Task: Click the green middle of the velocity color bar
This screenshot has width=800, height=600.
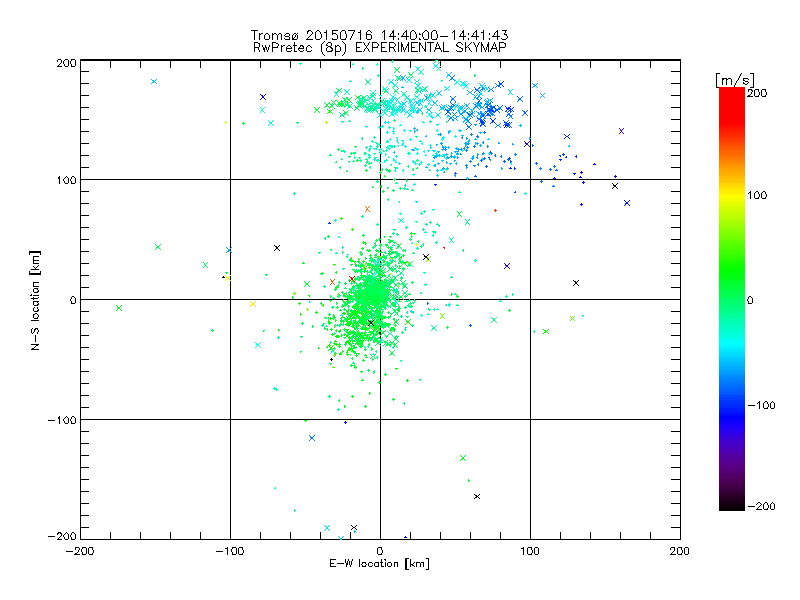Action: [x=732, y=286]
